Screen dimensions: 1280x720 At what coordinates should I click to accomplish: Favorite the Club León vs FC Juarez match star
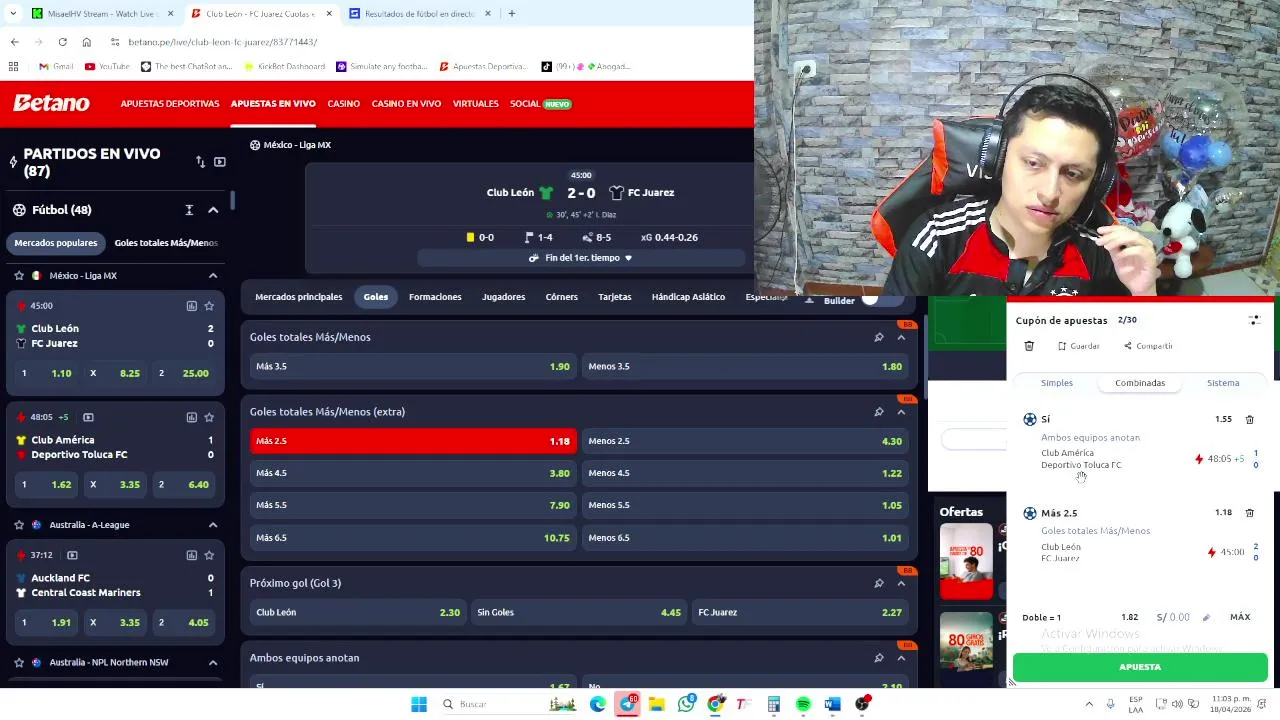coord(209,306)
